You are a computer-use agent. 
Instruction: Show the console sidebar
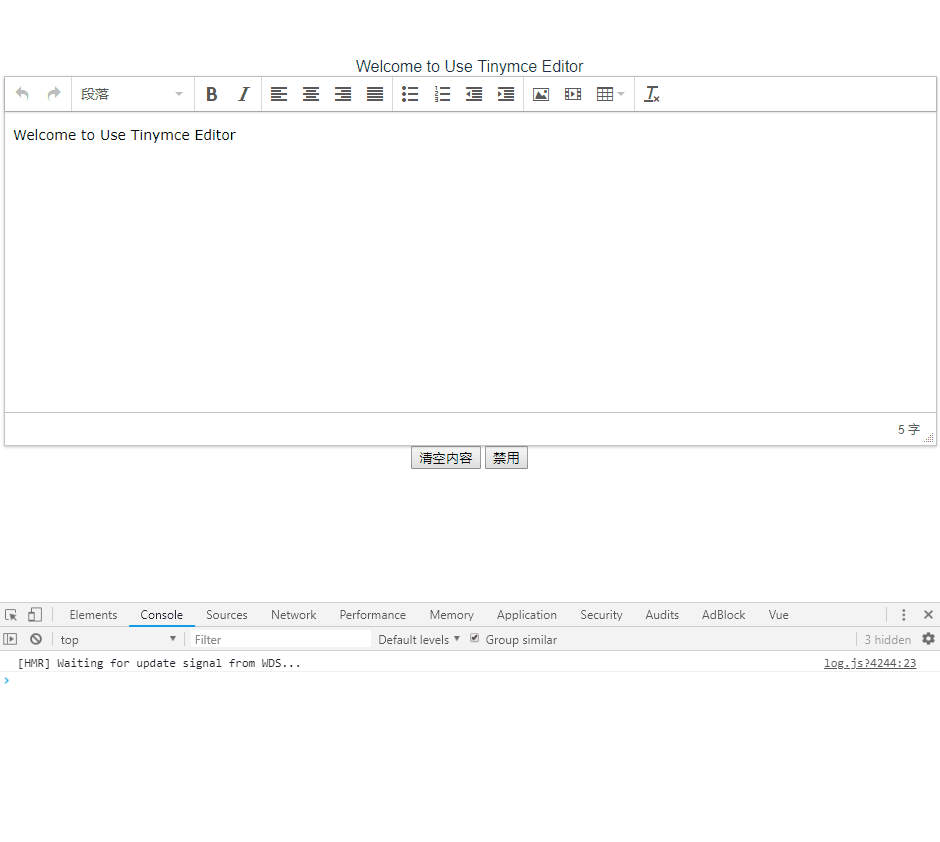10,639
